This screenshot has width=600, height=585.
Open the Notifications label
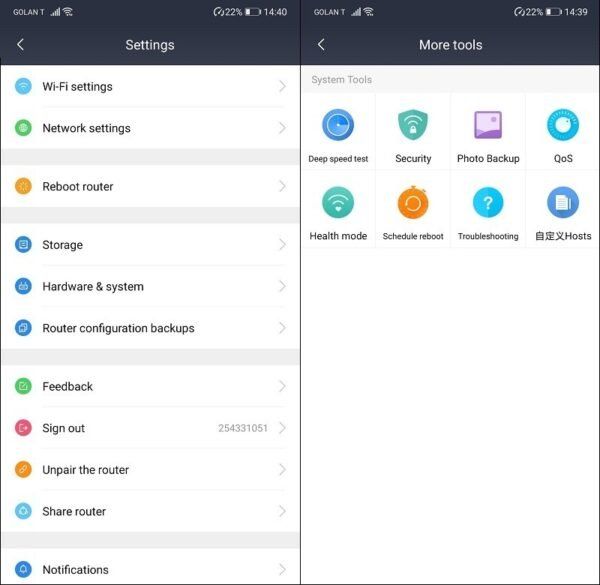click(75, 569)
